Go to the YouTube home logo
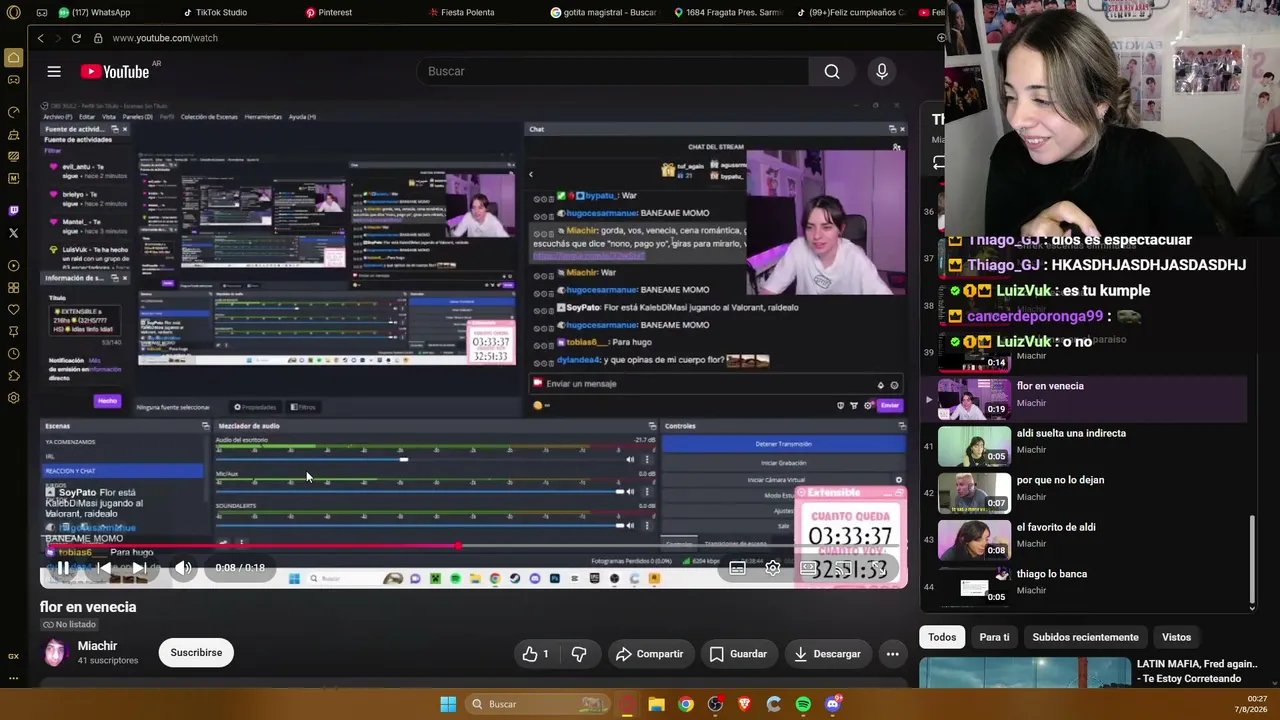The height and width of the screenshot is (720, 1280). [x=115, y=71]
